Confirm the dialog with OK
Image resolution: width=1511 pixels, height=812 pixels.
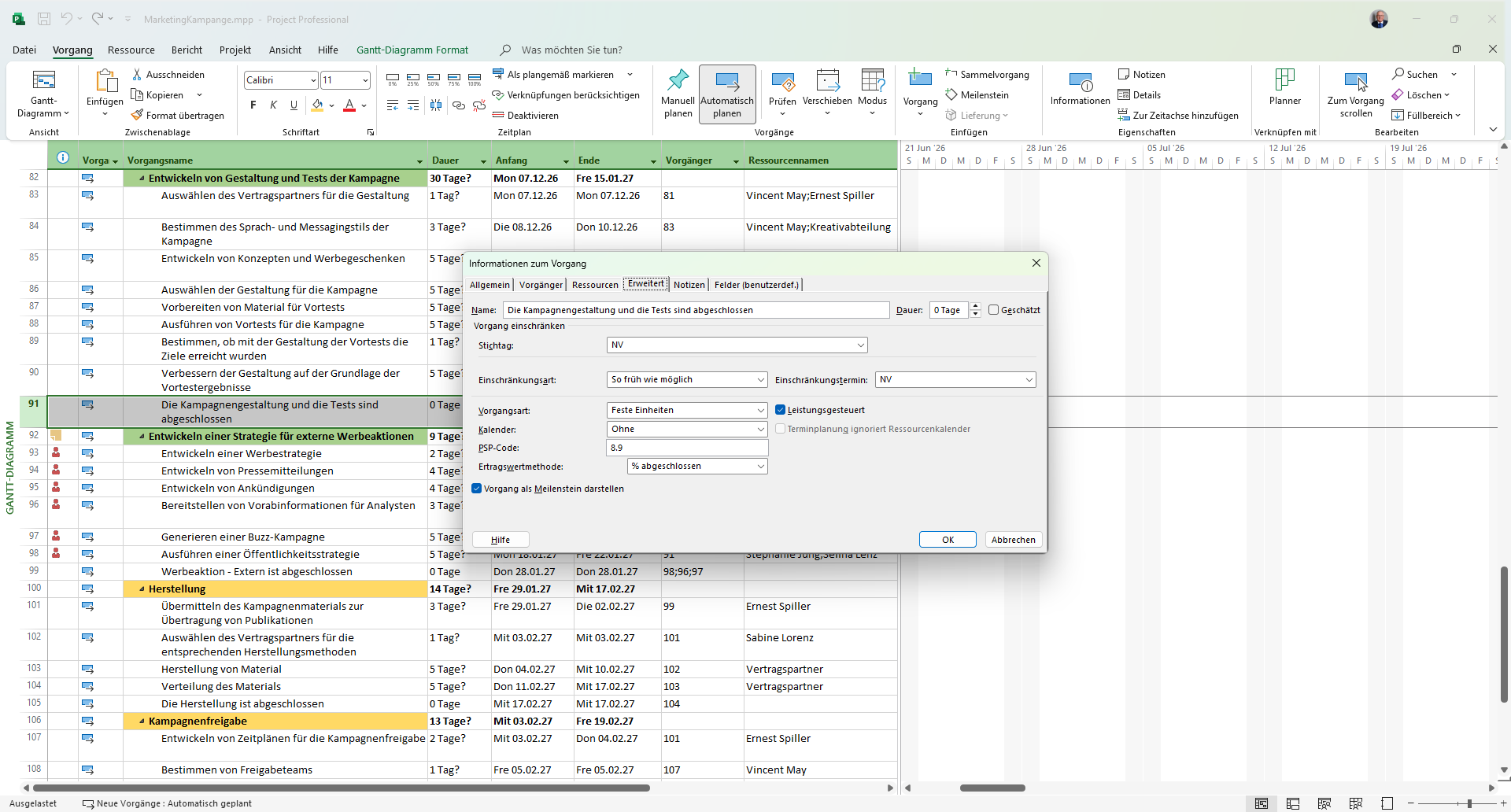coord(948,540)
